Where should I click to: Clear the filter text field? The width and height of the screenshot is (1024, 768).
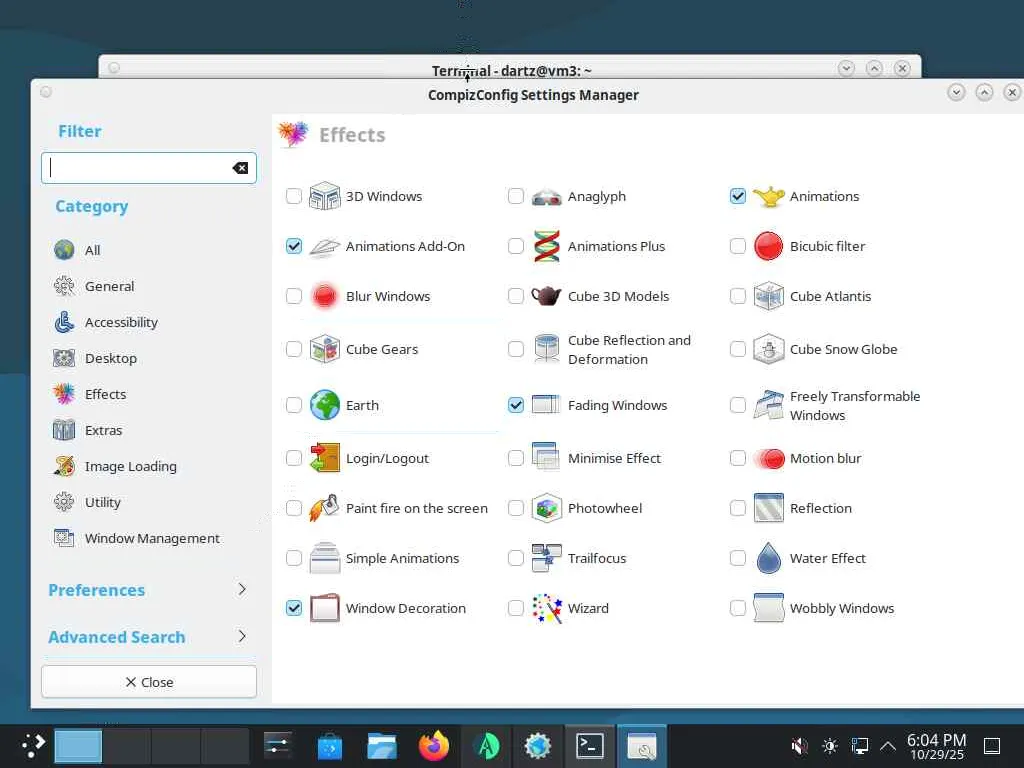click(x=240, y=168)
